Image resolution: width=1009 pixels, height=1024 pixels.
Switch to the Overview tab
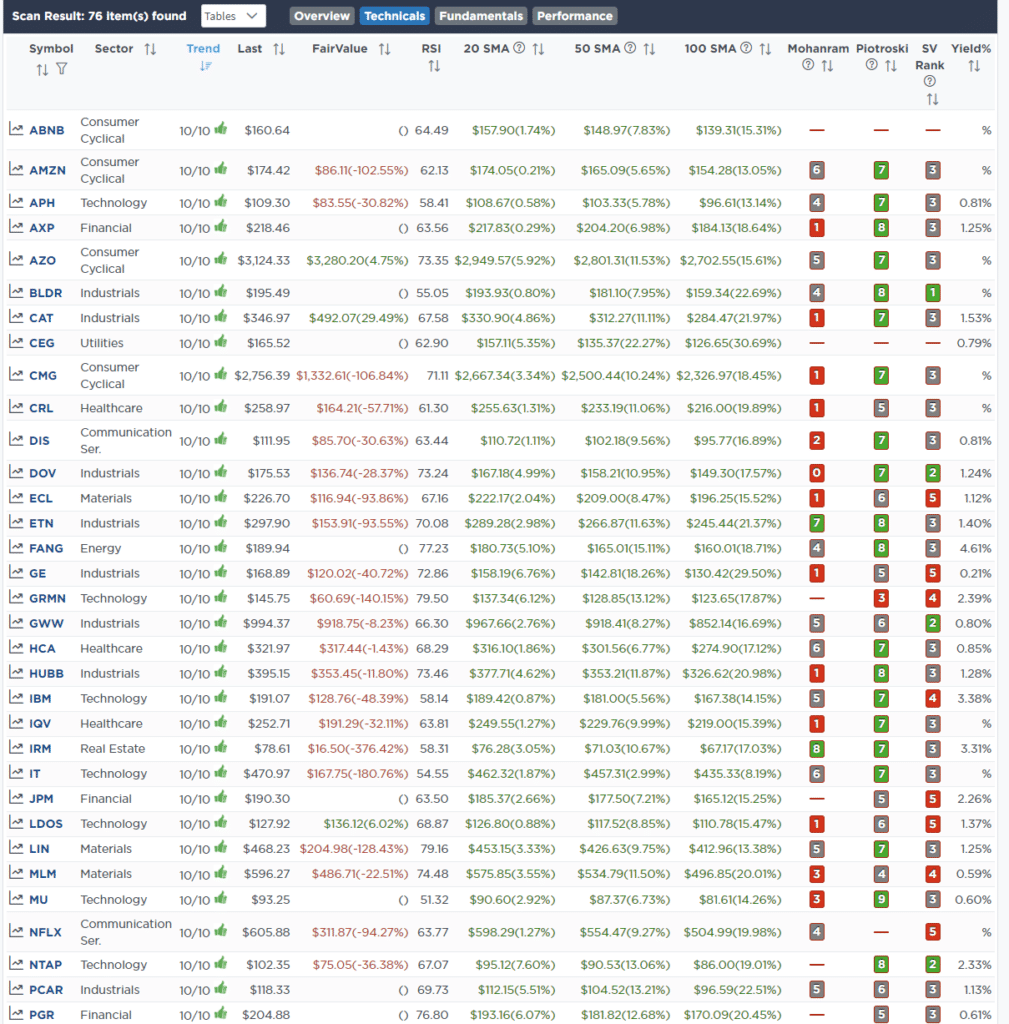coord(321,16)
